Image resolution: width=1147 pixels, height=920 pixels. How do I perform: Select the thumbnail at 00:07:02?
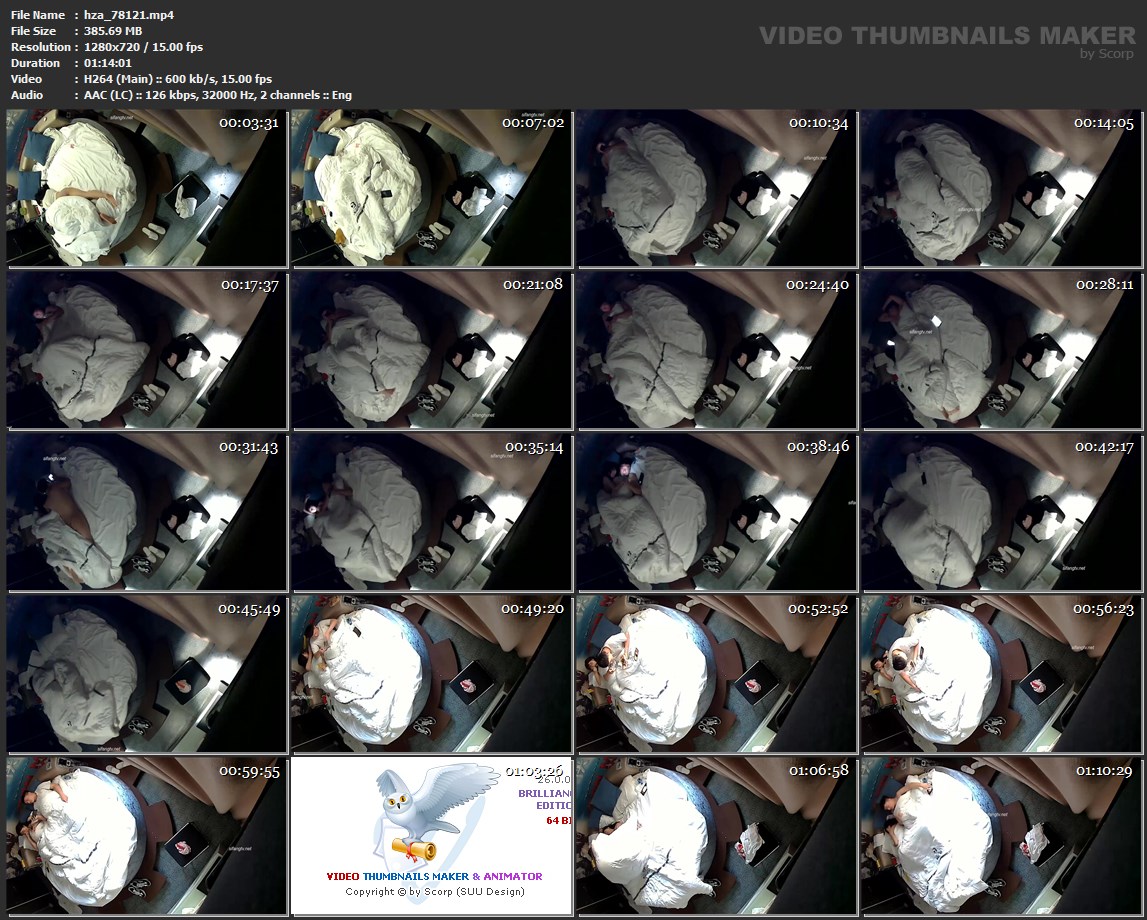pyautogui.click(x=431, y=188)
